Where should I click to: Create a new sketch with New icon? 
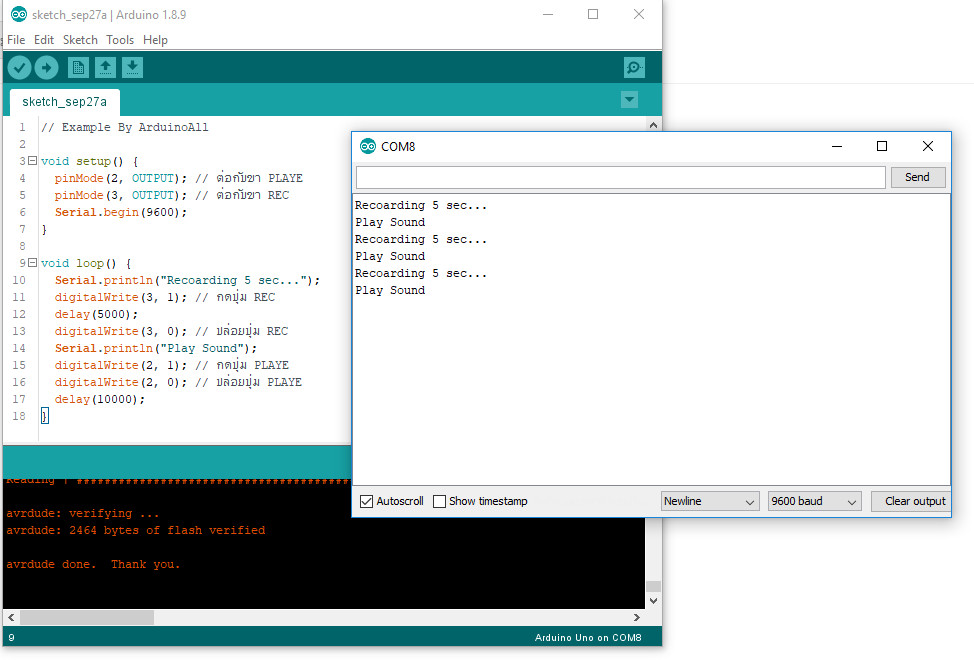tap(78, 68)
